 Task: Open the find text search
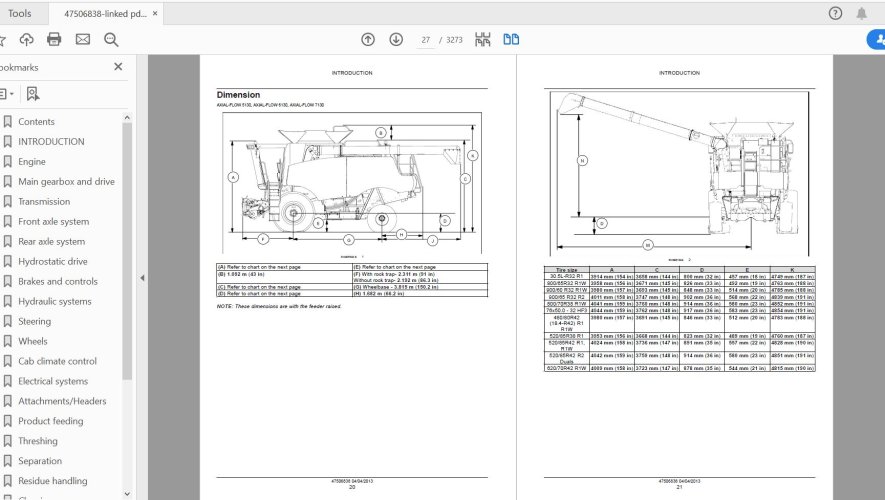click(111, 40)
